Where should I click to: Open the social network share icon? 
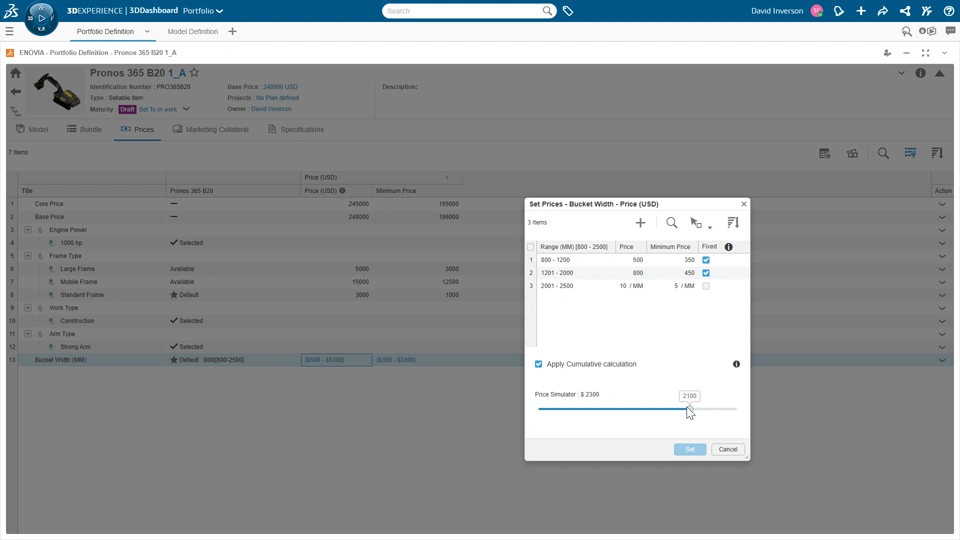point(905,11)
